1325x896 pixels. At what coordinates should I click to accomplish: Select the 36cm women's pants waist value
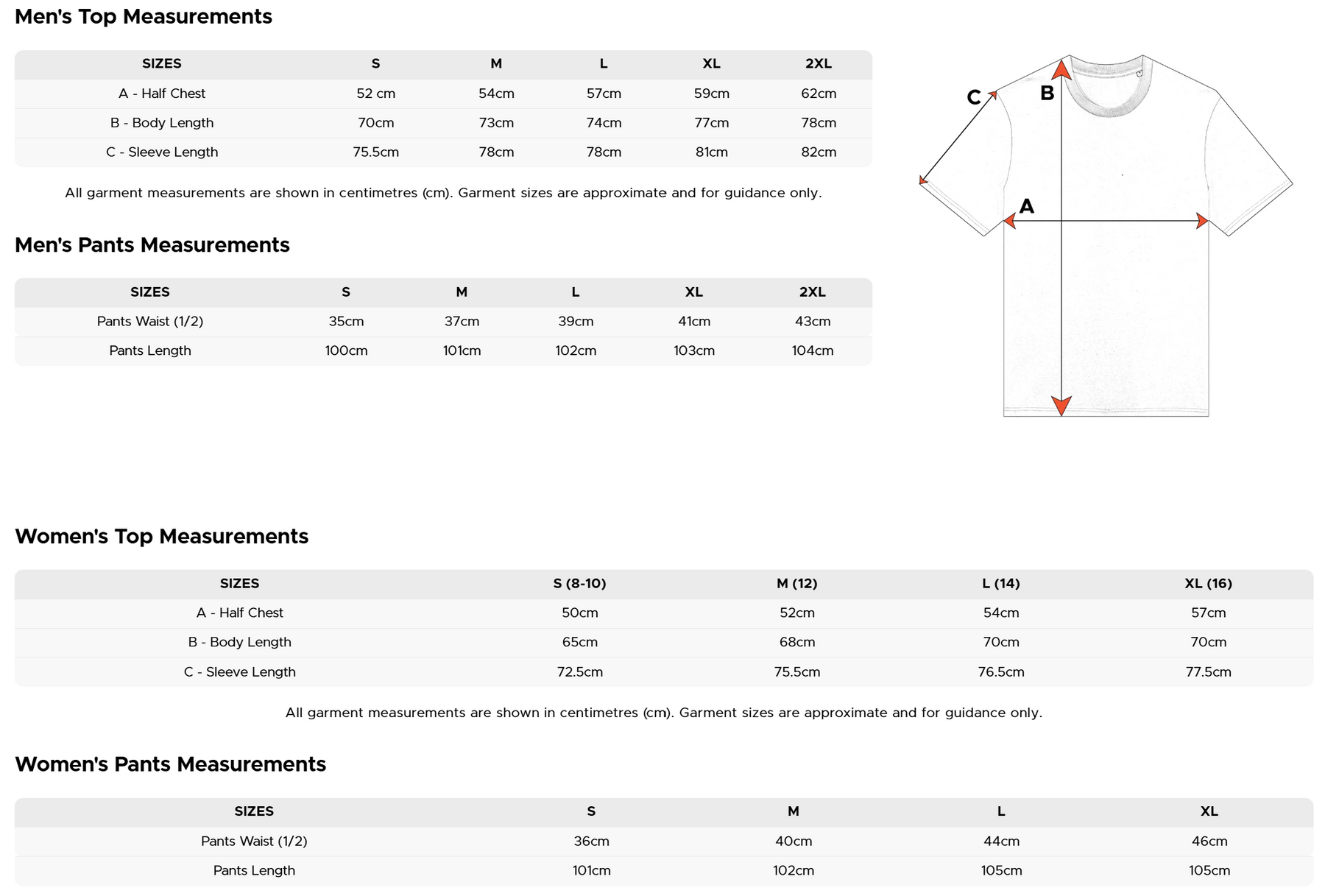pos(591,842)
